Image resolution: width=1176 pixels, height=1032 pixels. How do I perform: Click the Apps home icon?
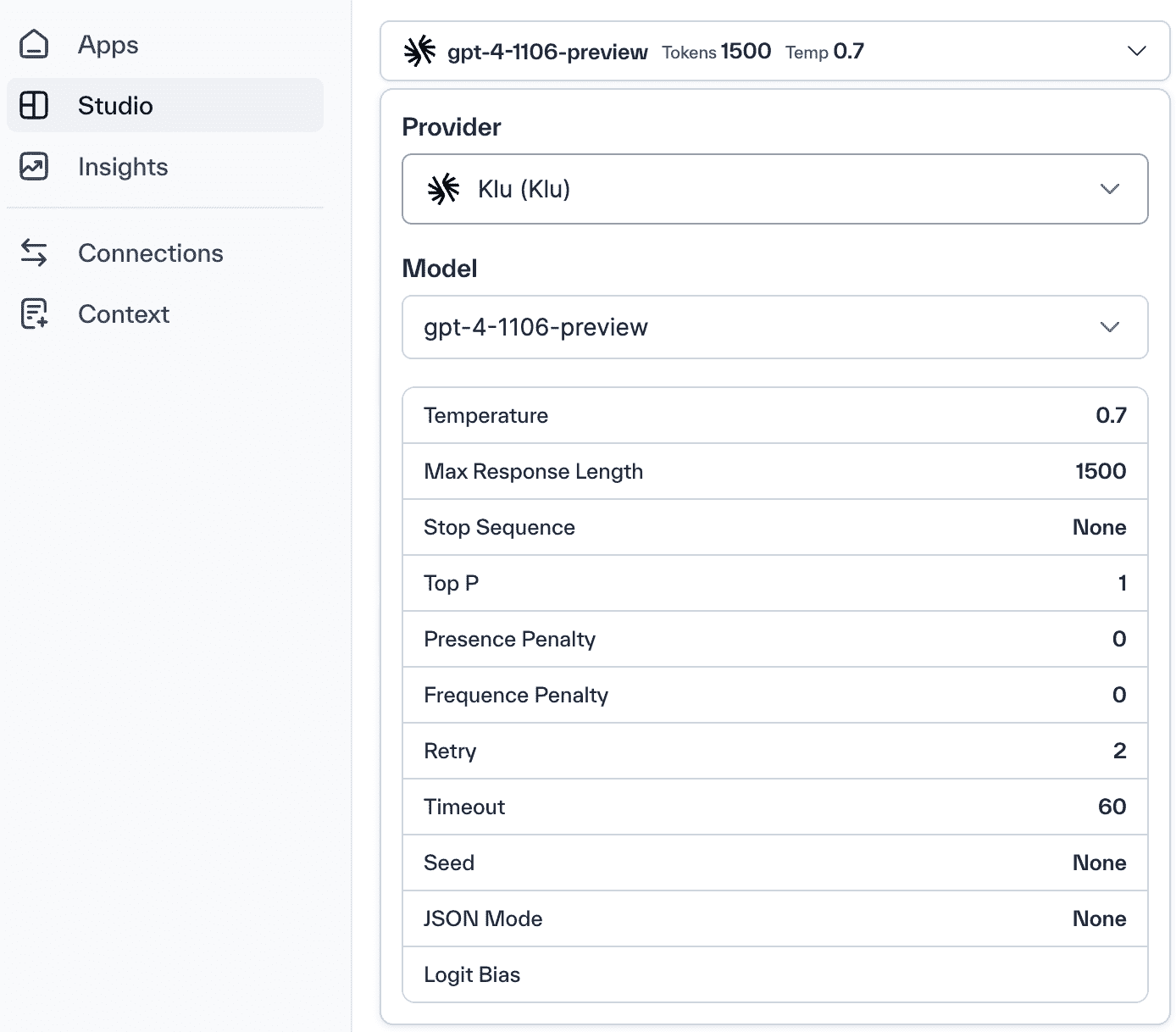(34, 44)
